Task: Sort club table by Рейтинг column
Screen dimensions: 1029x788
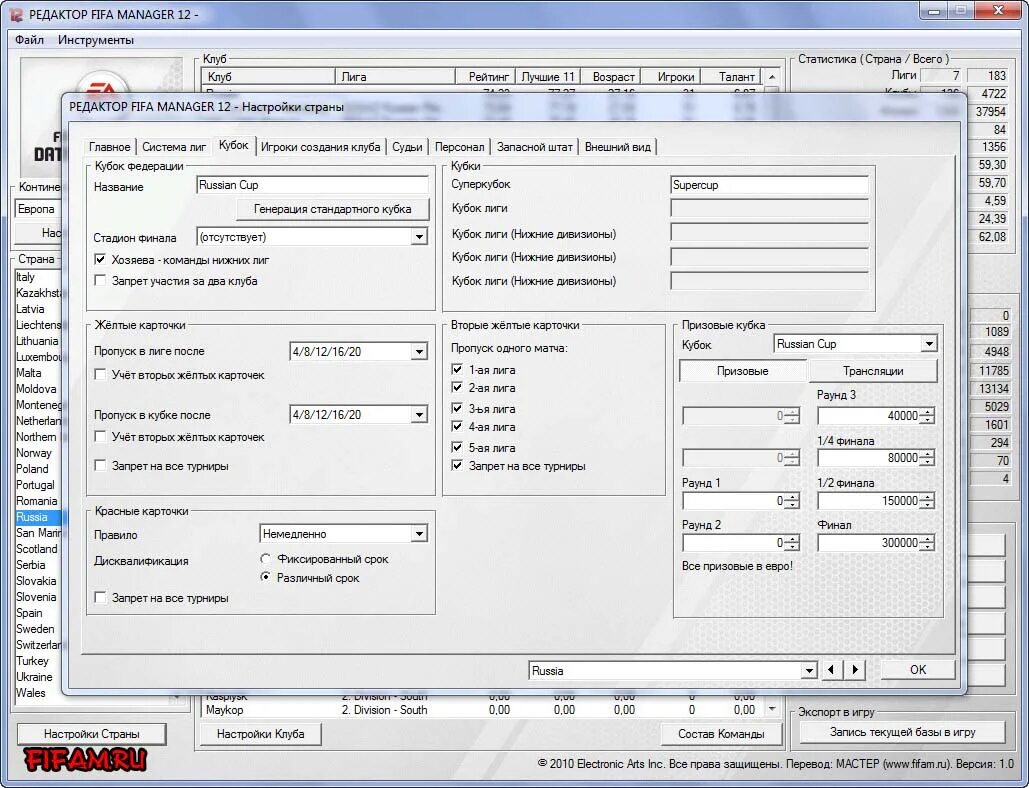Action: pos(485,77)
